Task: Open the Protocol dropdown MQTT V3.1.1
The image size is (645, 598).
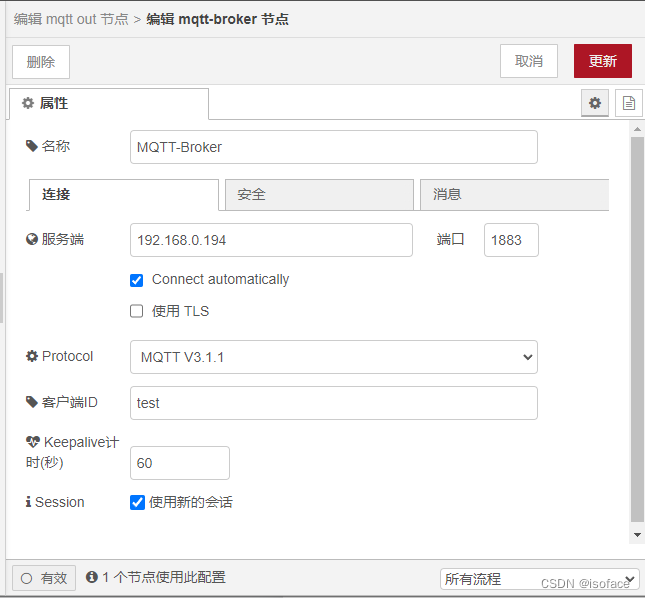Action: tap(334, 357)
